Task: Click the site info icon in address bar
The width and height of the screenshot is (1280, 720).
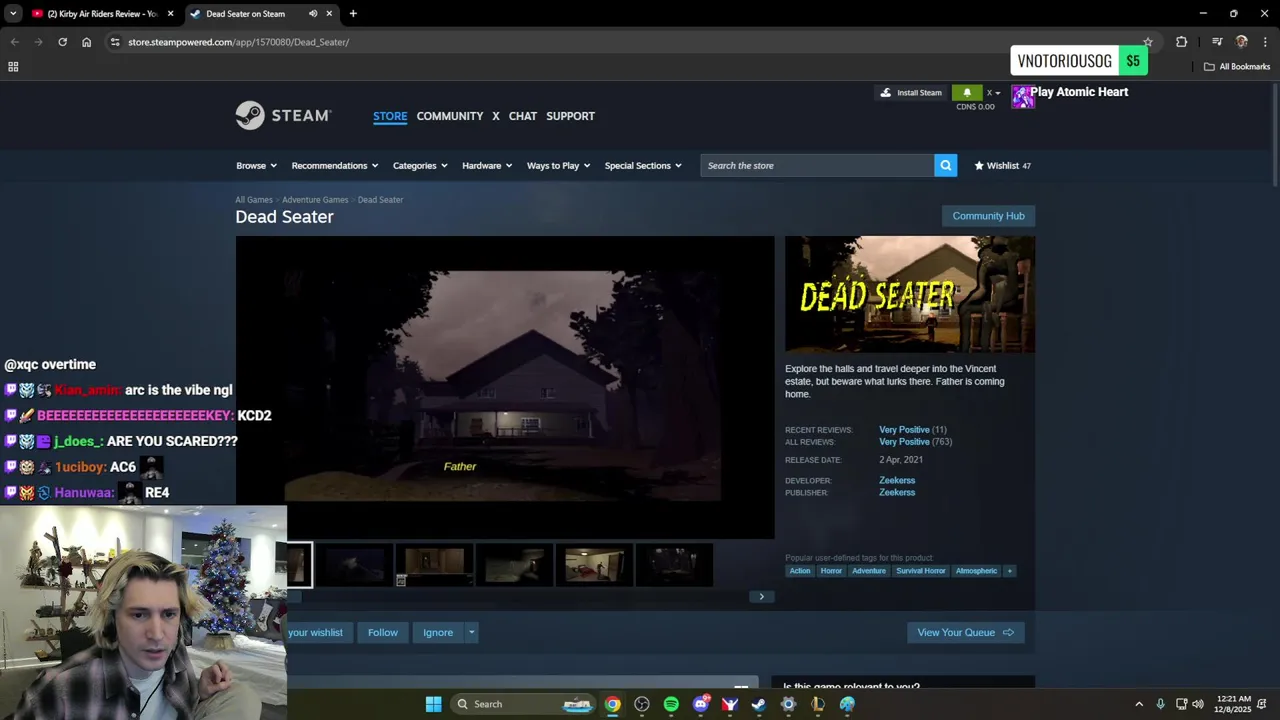Action: click(115, 42)
